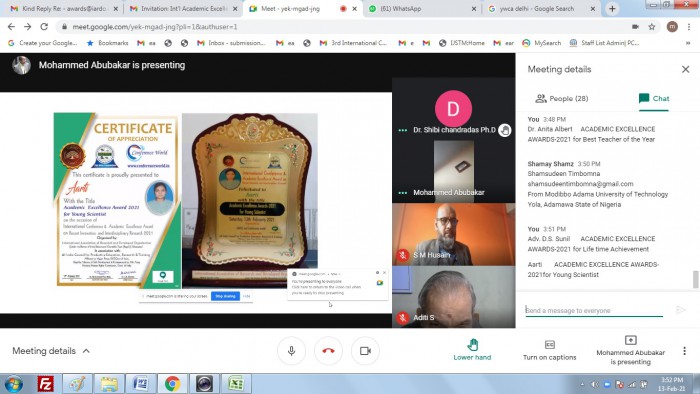Screen dimensions: 700x394
Task: Lower the raised hand
Action: 472,350
